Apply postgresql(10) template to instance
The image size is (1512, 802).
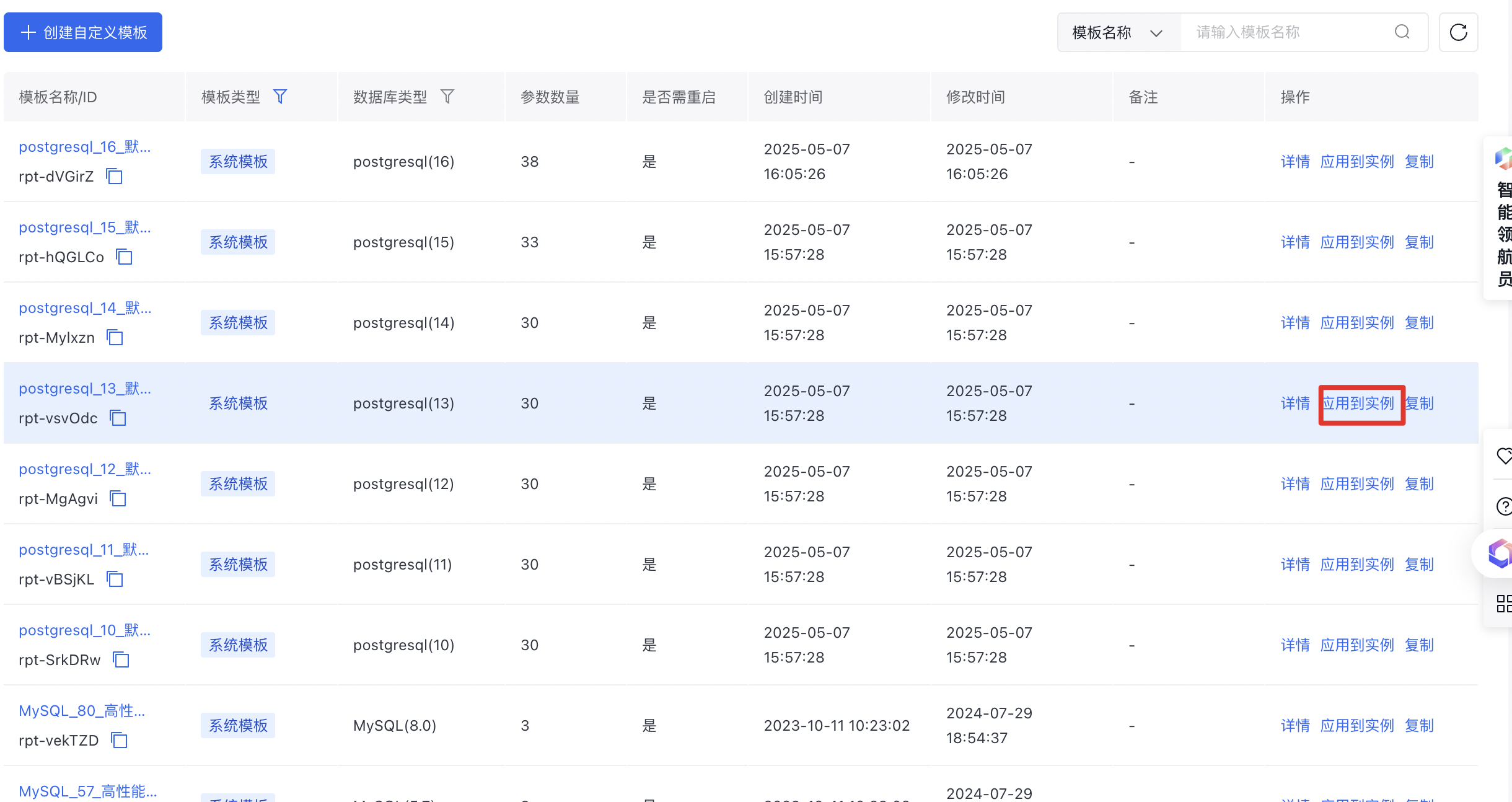pyautogui.click(x=1357, y=645)
